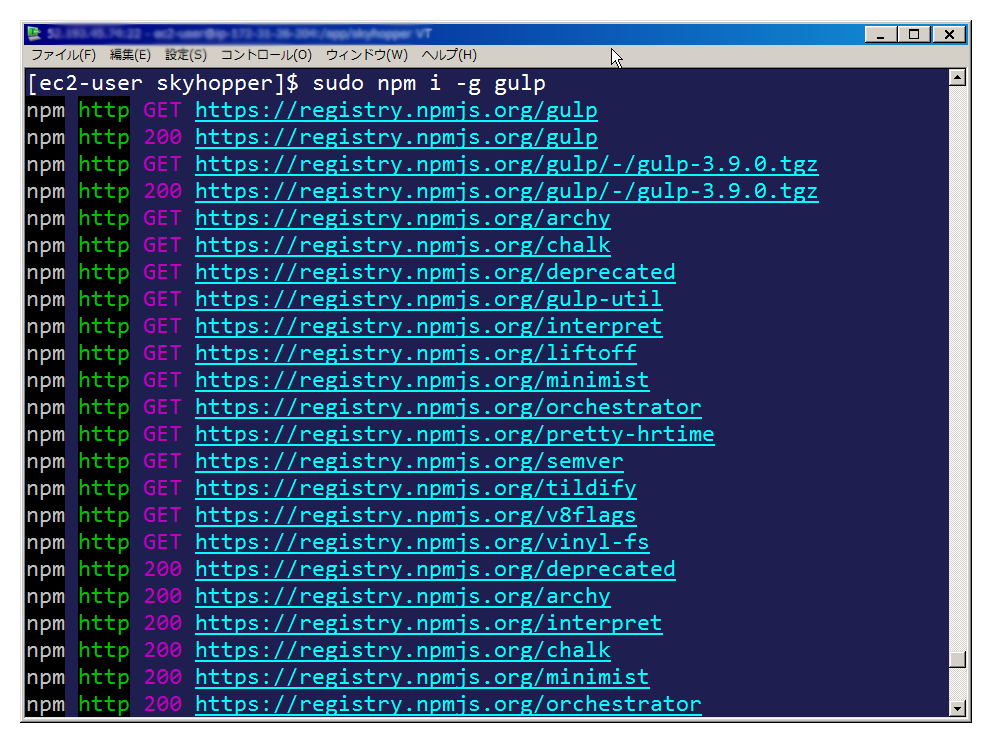992x743 pixels.
Task: Minimize the terminal window
Action: pyautogui.click(x=881, y=34)
